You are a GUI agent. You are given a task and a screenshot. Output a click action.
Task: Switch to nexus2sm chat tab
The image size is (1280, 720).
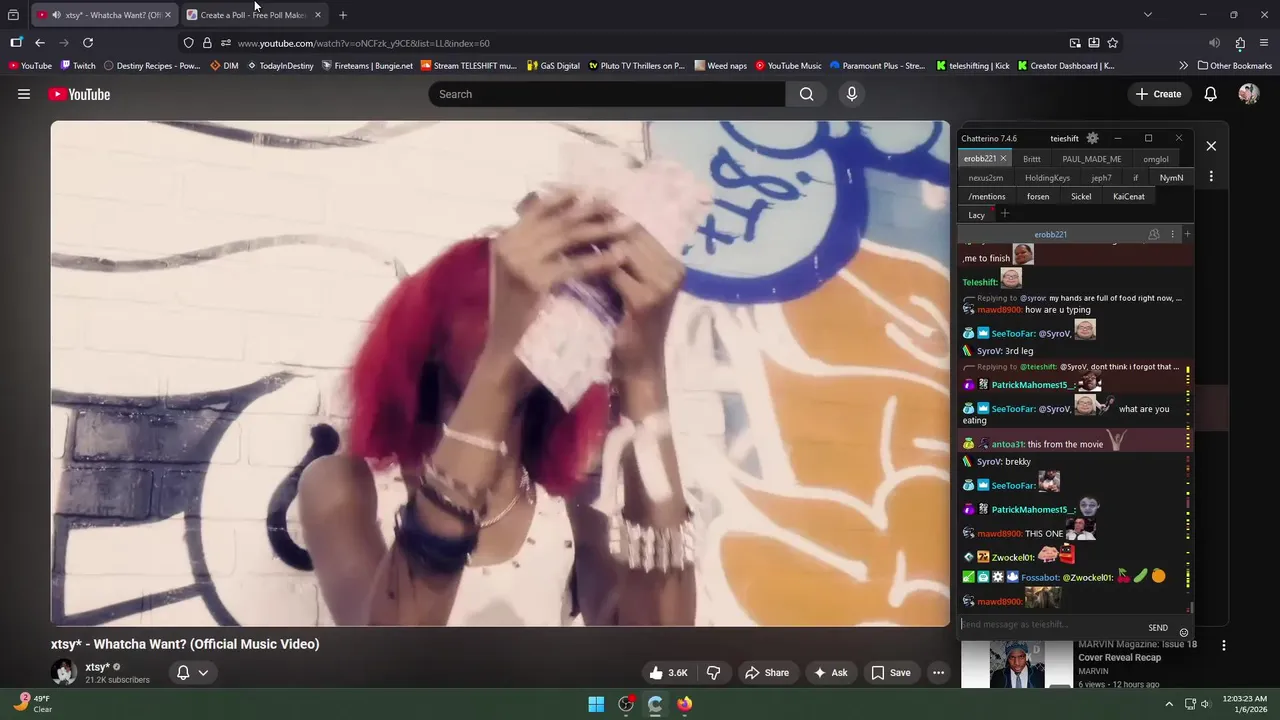pyautogui.click(x=985, y=178)
